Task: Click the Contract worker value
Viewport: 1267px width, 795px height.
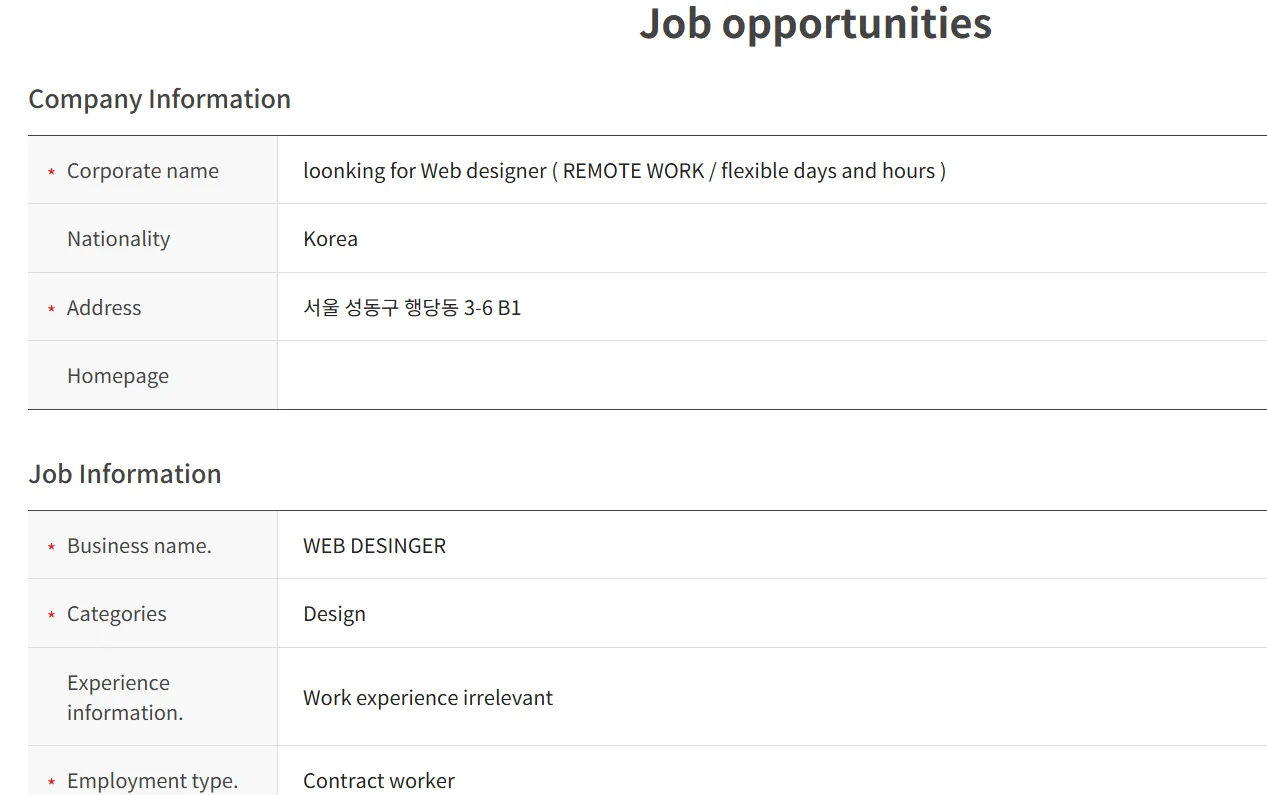Action: click(x=379, y=781)
